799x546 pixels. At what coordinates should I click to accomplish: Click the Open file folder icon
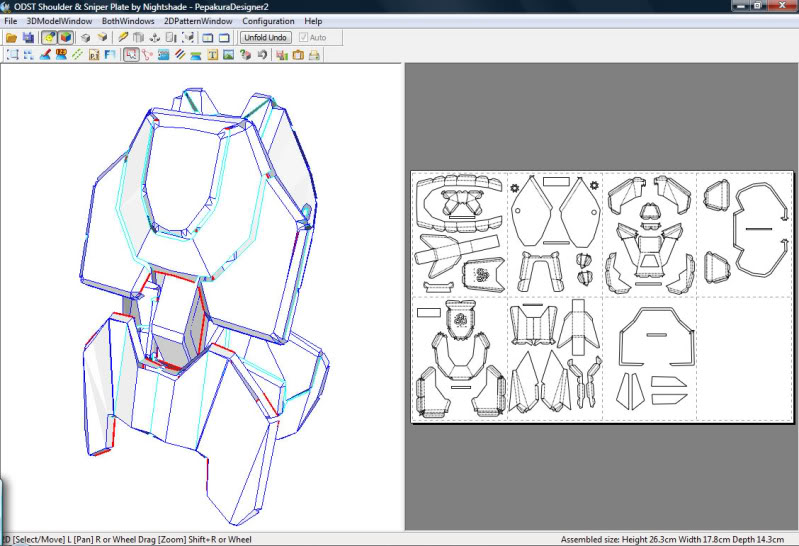click(x=11, y=37)
